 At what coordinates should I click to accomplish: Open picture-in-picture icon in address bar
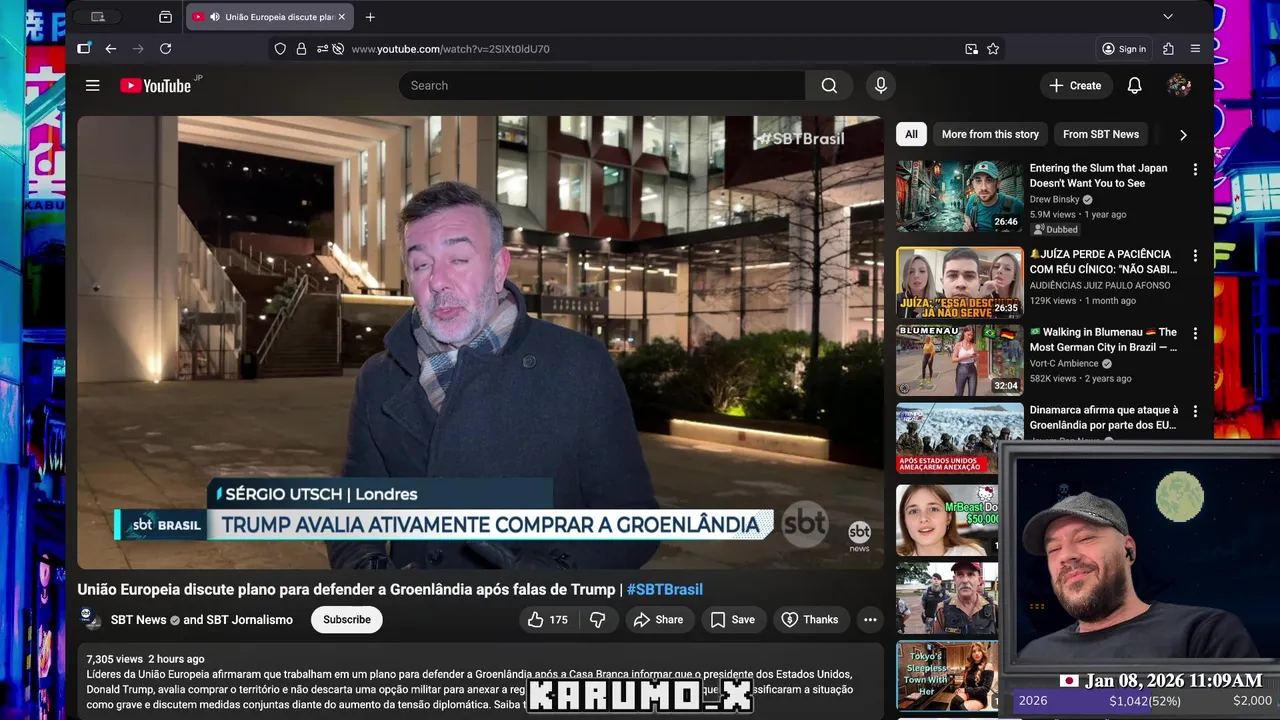(x=971, y=49)
